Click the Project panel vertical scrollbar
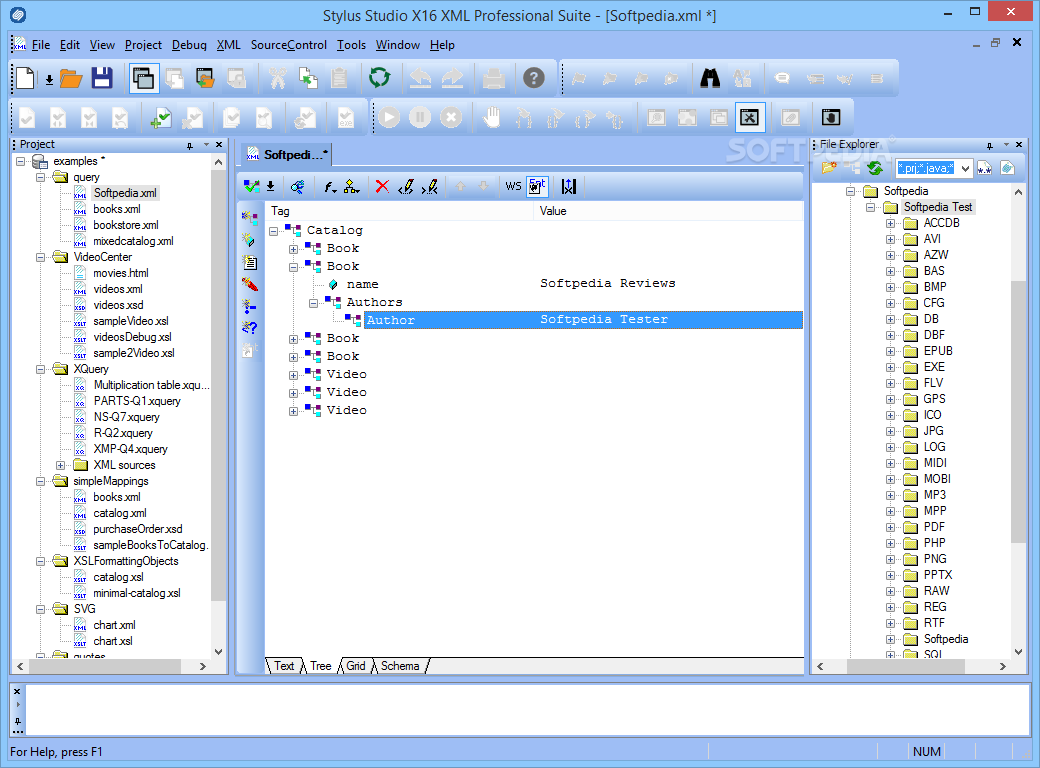The image size is (1040, 768). tap(218, 385)
